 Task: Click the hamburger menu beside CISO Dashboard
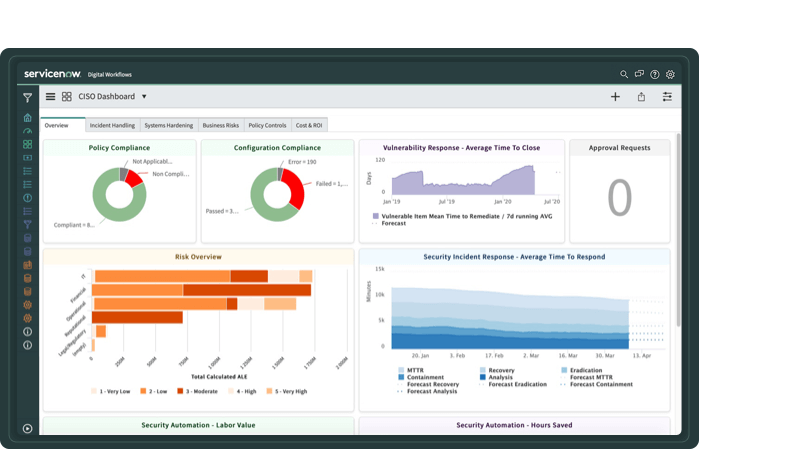pos(50,97)
